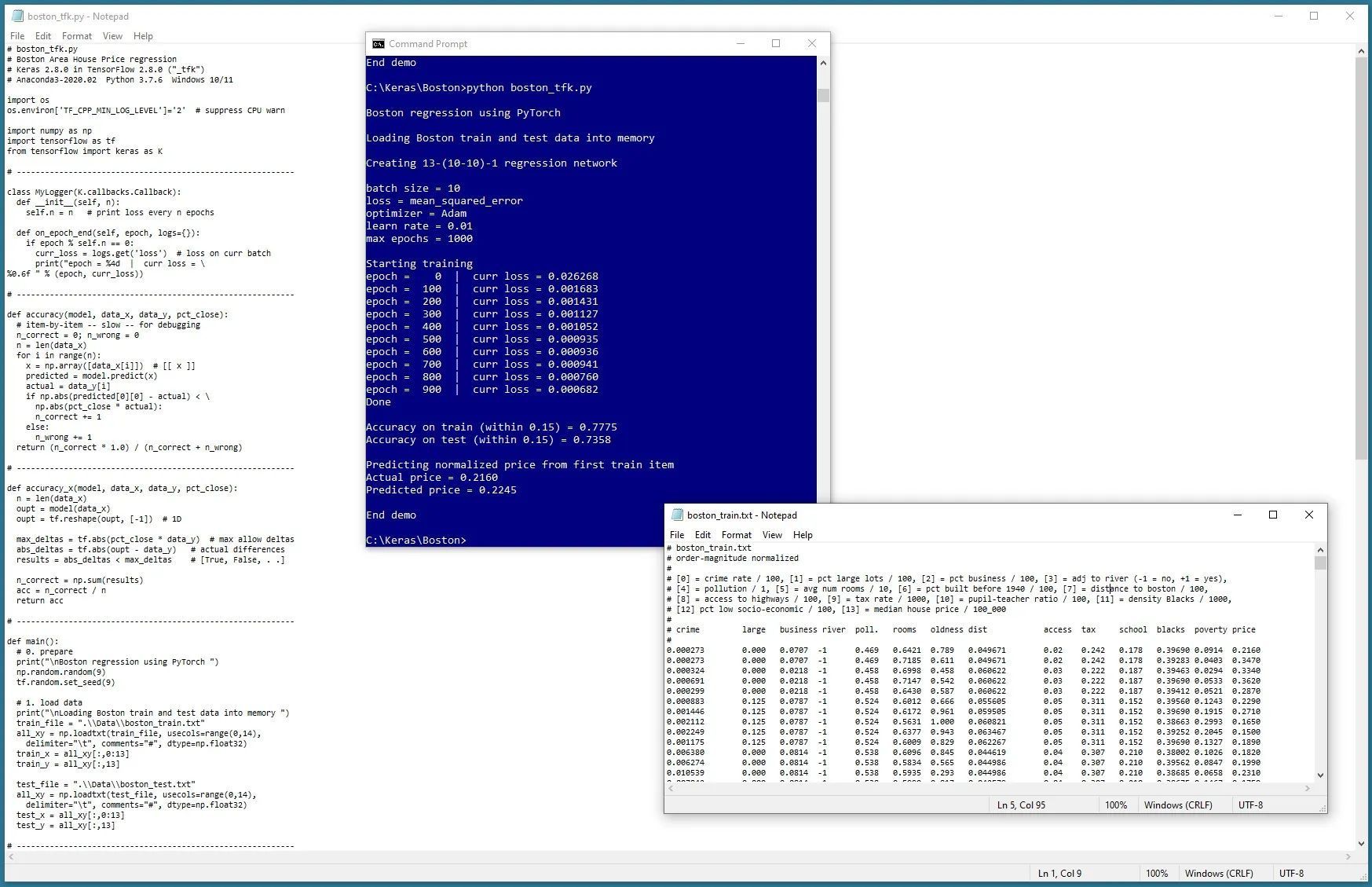Screen dimensions: 1372x887
Task: Open Format menu in boston_train.txt Notepad
Action: coord(737,535)
